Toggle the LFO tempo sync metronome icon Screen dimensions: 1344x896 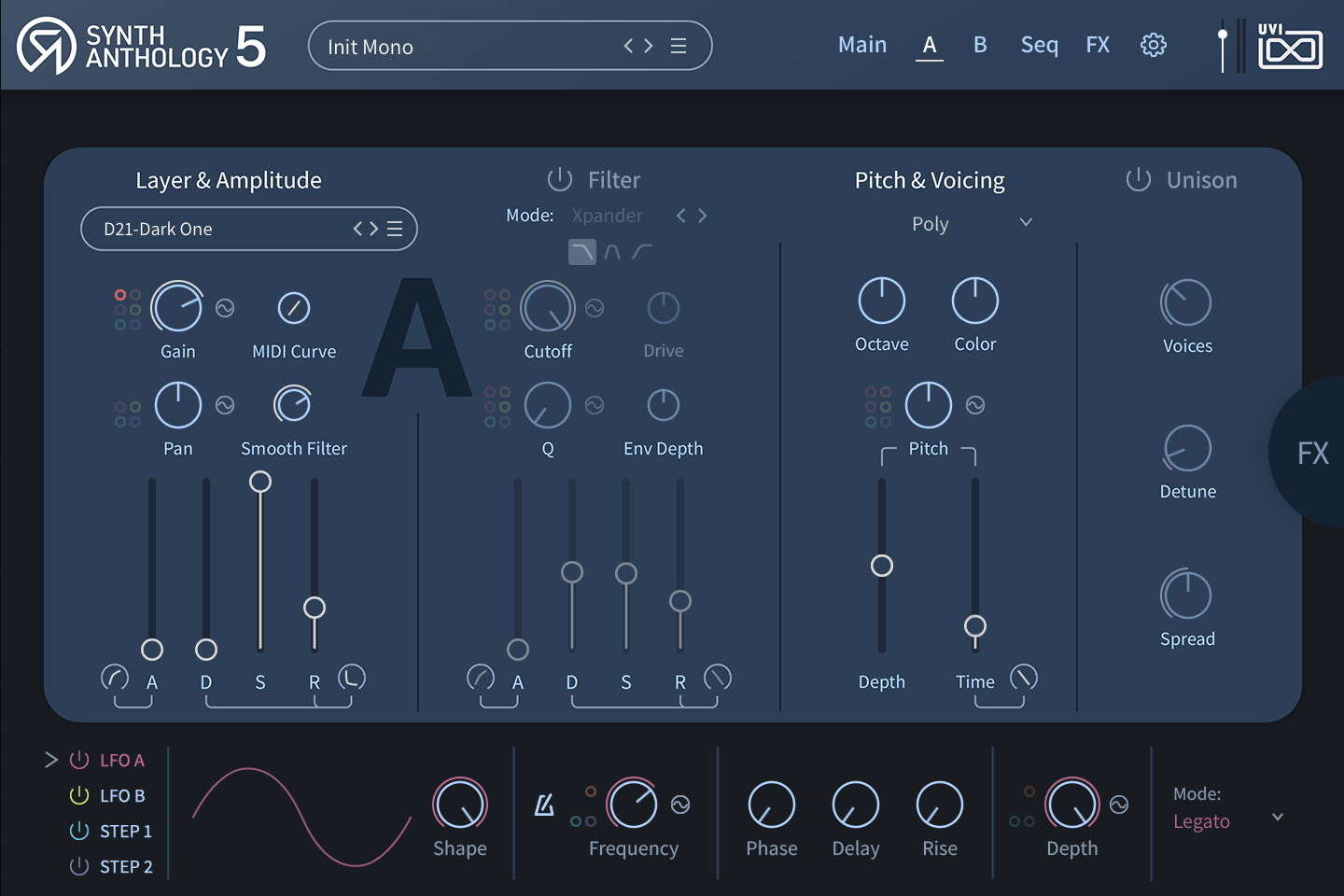(544, 805)
